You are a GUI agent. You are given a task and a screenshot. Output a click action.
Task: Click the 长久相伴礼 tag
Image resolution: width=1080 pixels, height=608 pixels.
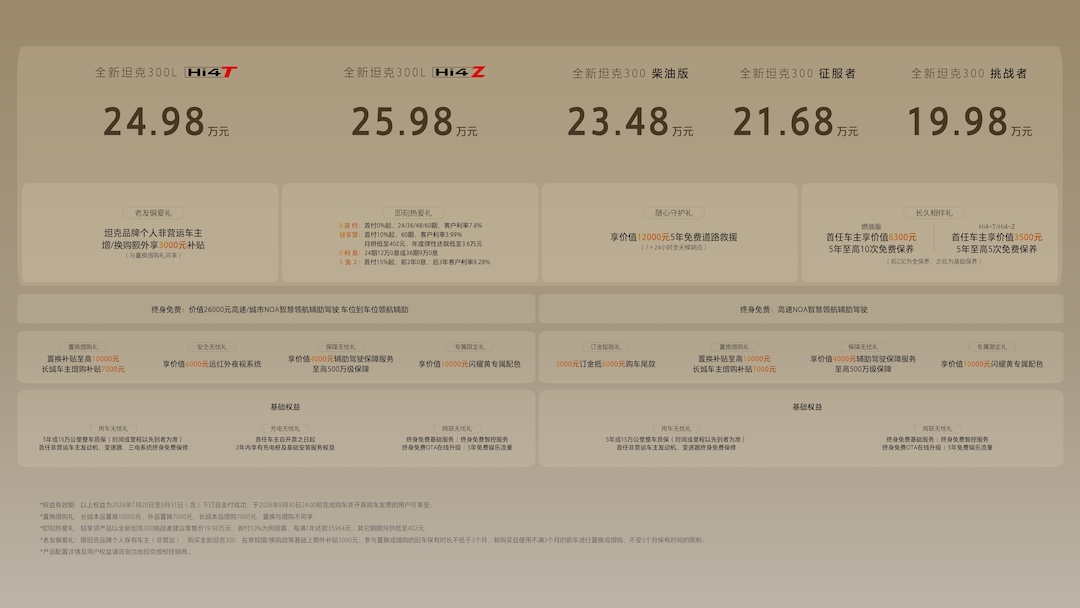coord(933,213)
